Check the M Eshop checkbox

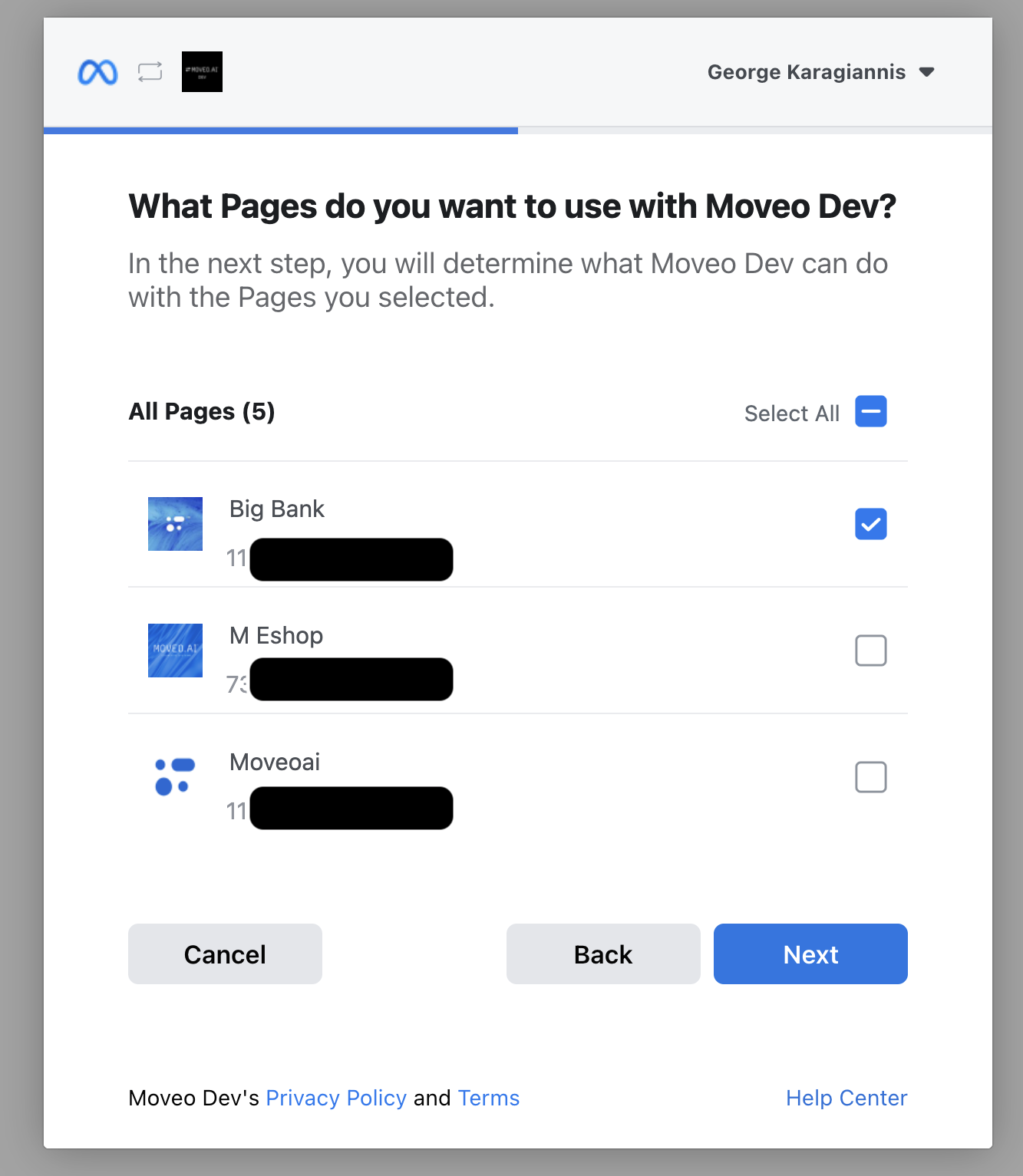870,651
